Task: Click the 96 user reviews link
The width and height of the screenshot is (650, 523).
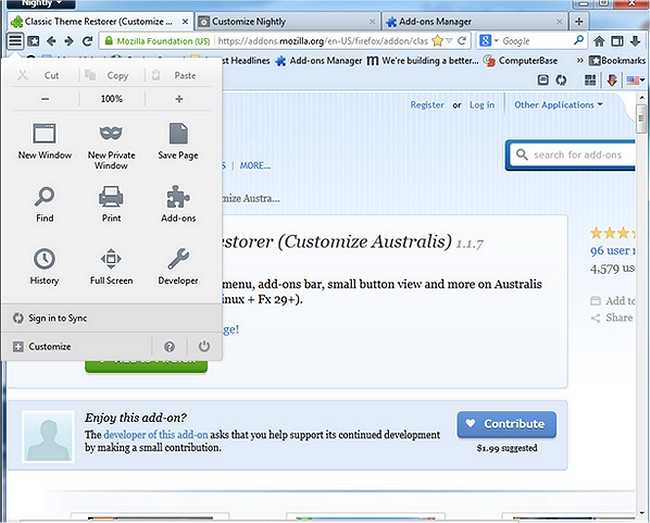Action: [613, 250]
